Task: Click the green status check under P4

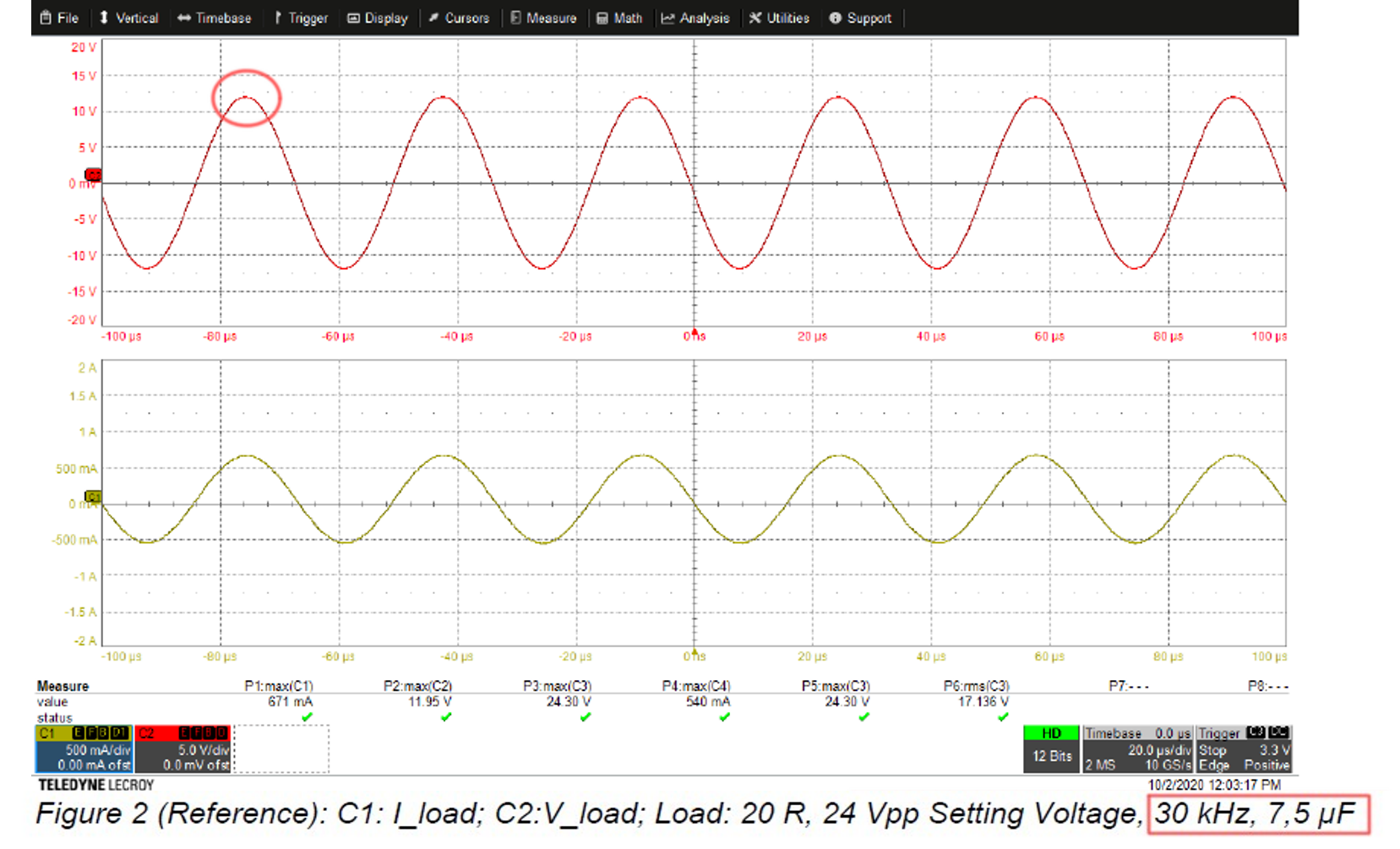Action: (x=725, y=717)
